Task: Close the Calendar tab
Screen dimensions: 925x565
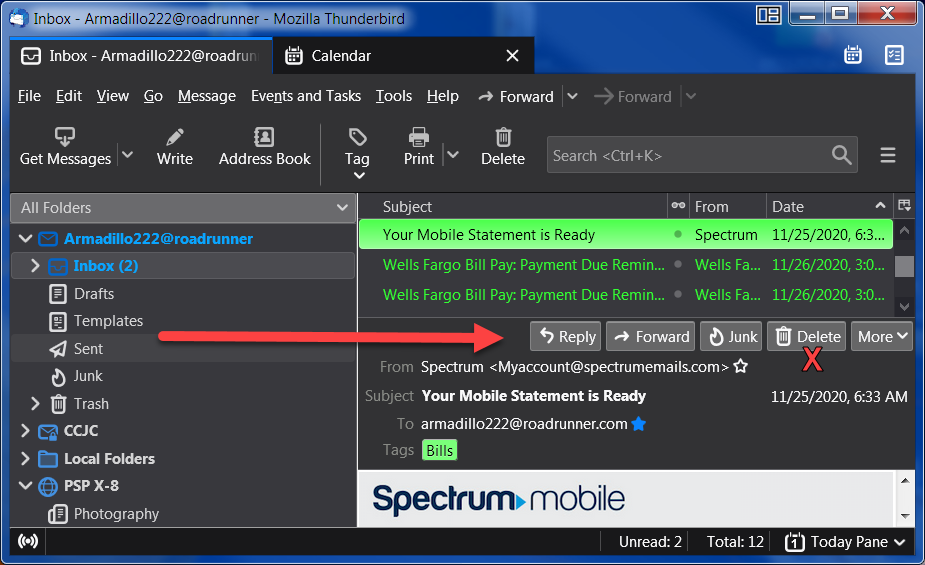Action: pyautogui.click(x=513, y=55)
